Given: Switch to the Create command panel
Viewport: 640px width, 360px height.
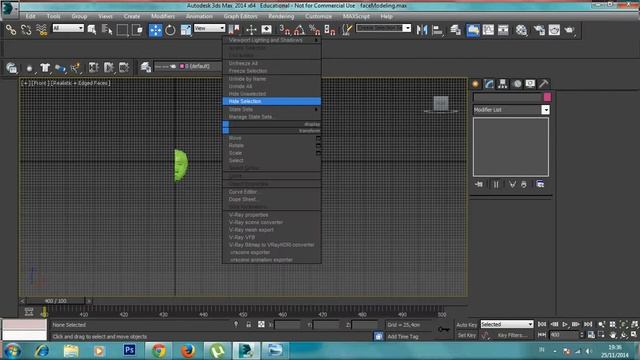Looking at the screenshot, I should pyautogui.click(x=476, y=84).
